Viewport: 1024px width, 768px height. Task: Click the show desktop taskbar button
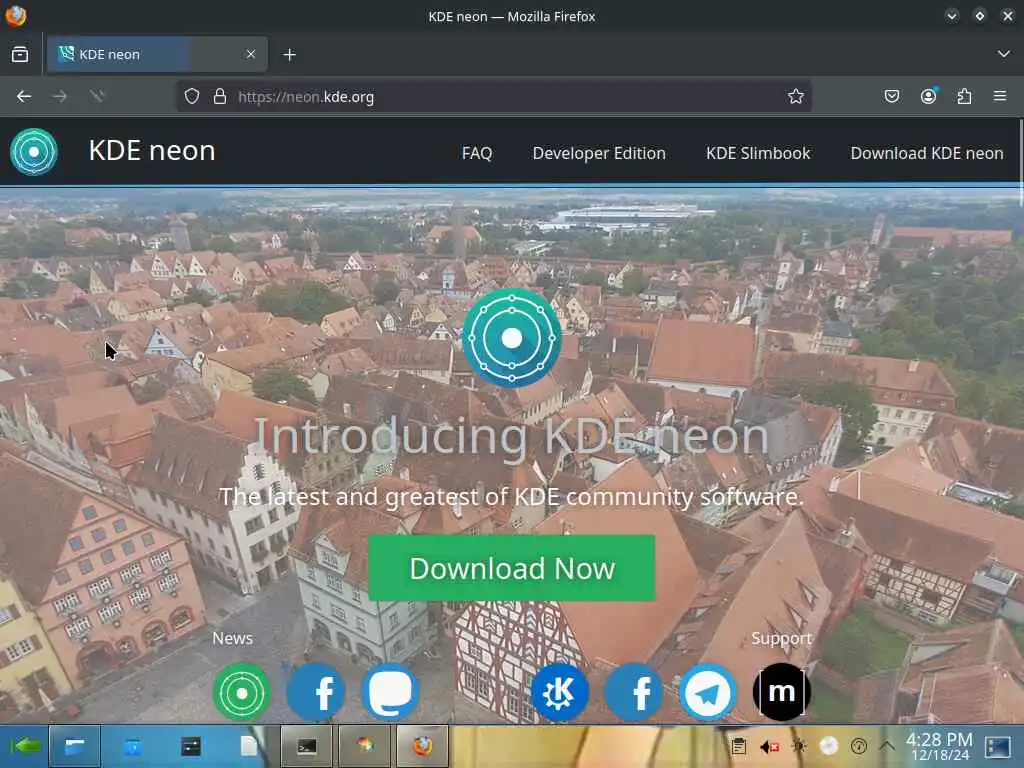[998, 746]
